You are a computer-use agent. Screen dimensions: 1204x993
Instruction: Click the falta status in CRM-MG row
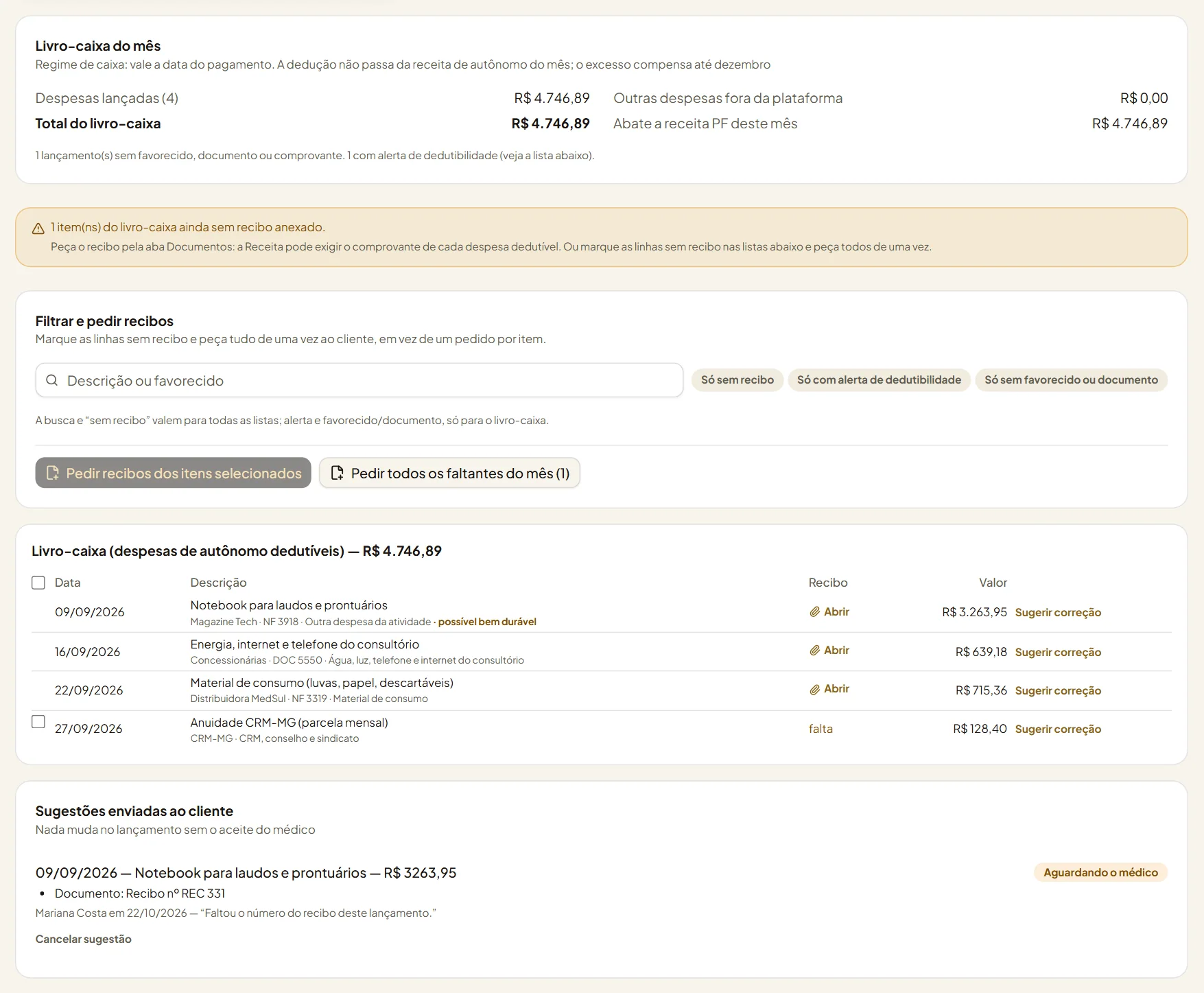click(x=821, y=729)
